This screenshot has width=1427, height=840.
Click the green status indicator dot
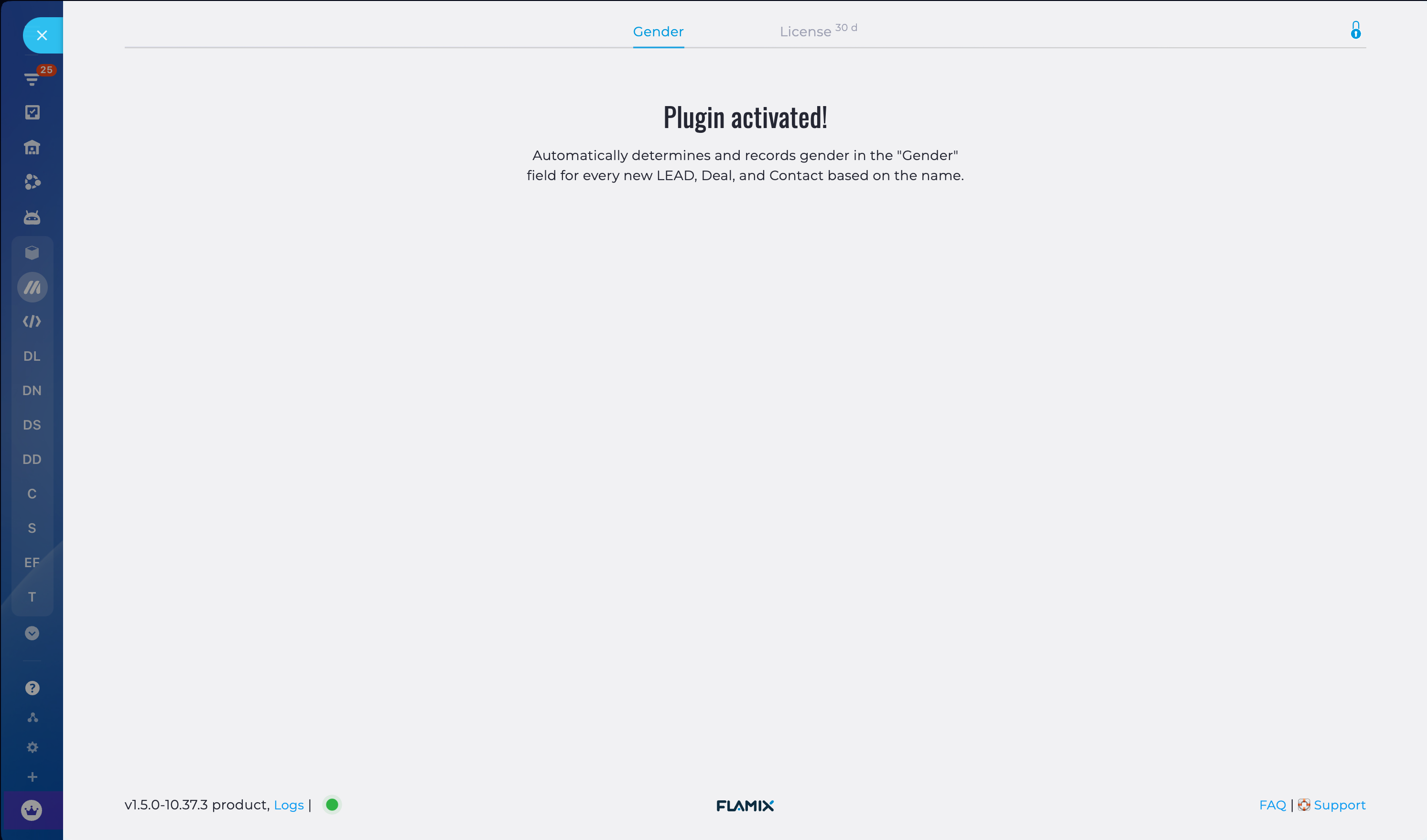[x=333, y=804]
